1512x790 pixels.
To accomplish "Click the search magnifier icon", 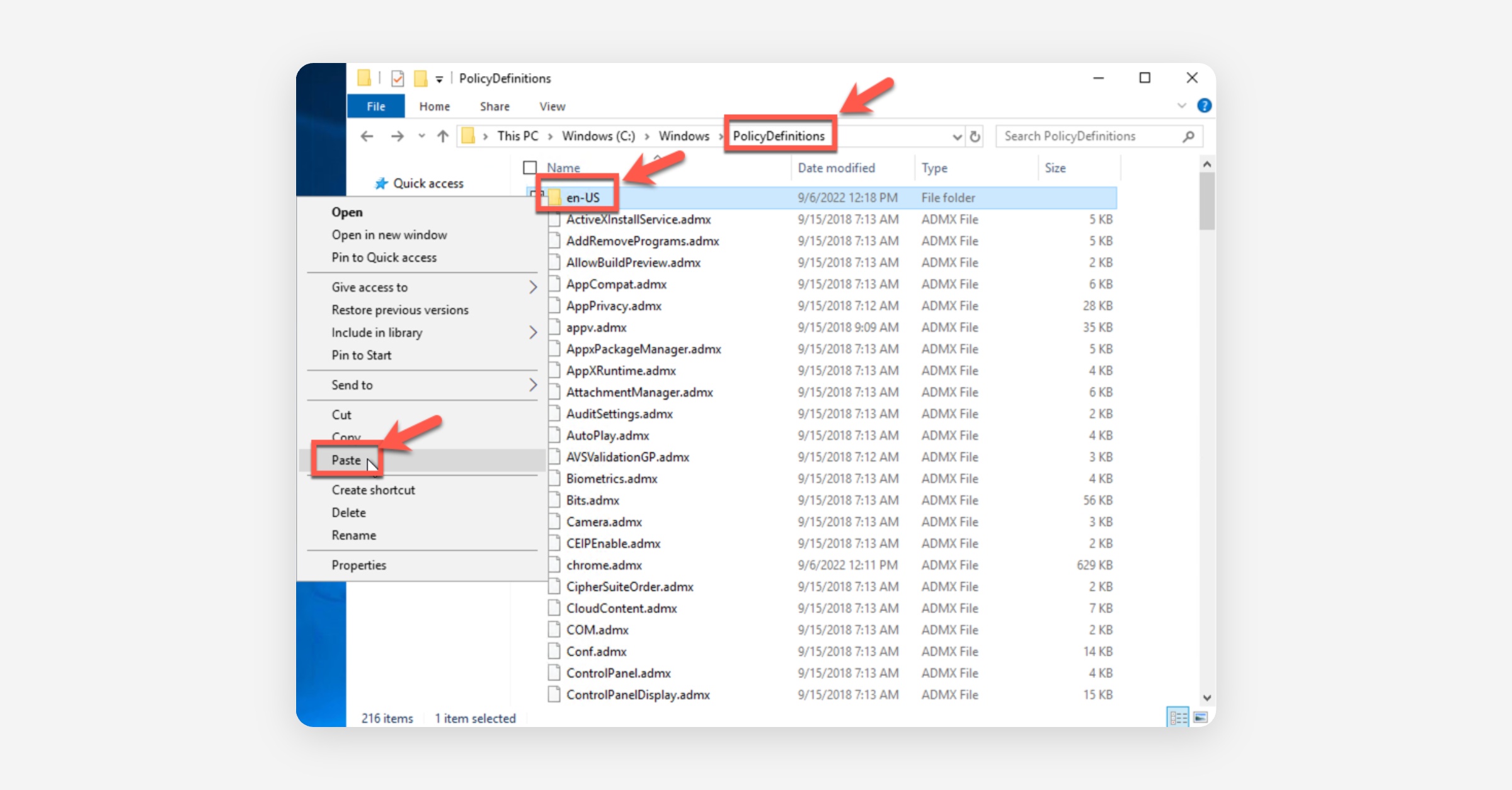I will (x=1188, y=136).
